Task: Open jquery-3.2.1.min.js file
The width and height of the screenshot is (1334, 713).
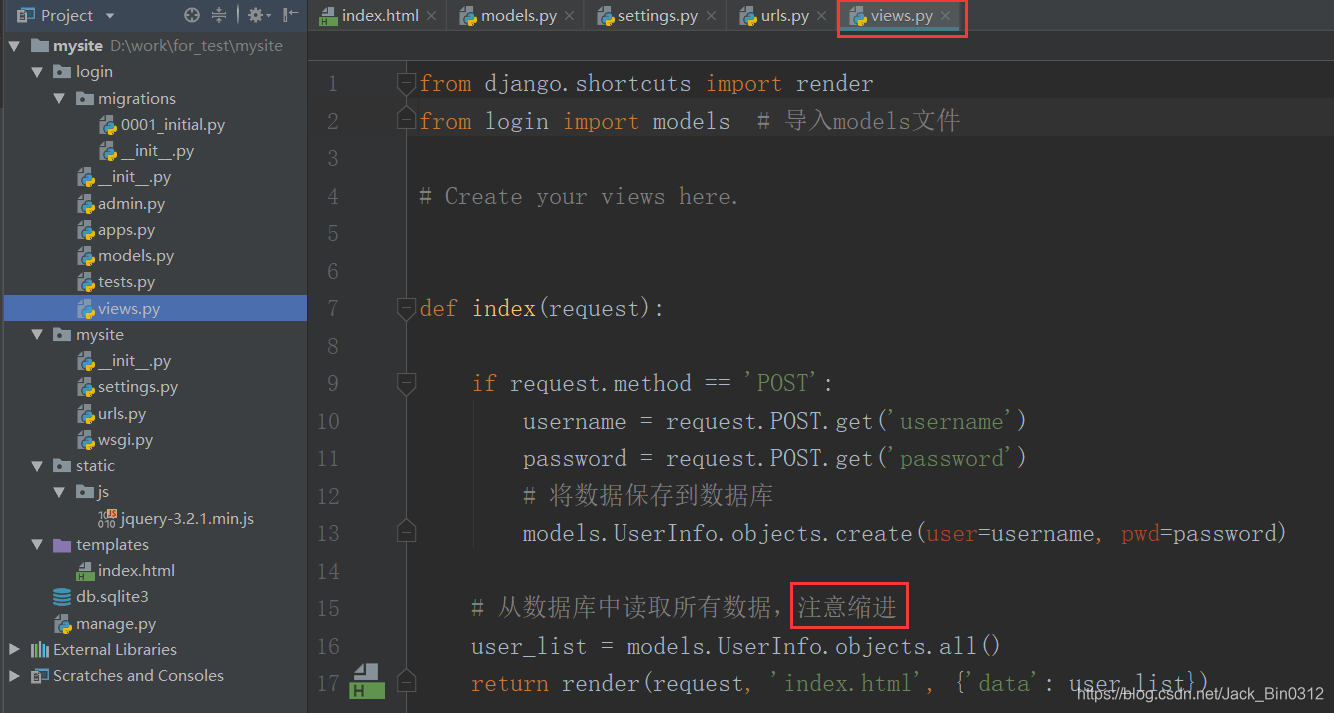Action: (187, 518)
